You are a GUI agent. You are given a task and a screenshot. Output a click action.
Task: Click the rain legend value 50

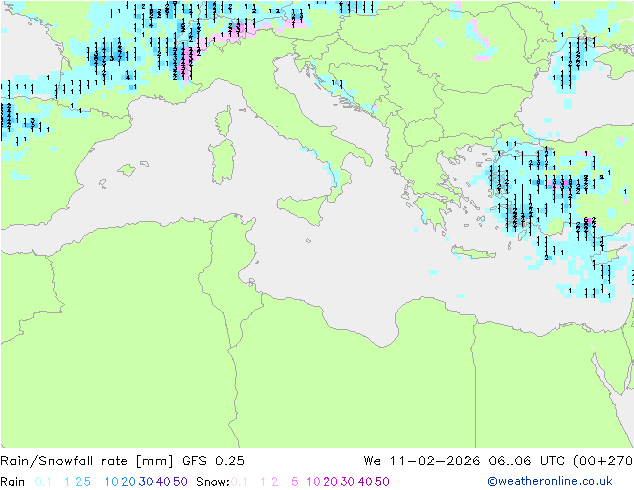coord(180,482)
